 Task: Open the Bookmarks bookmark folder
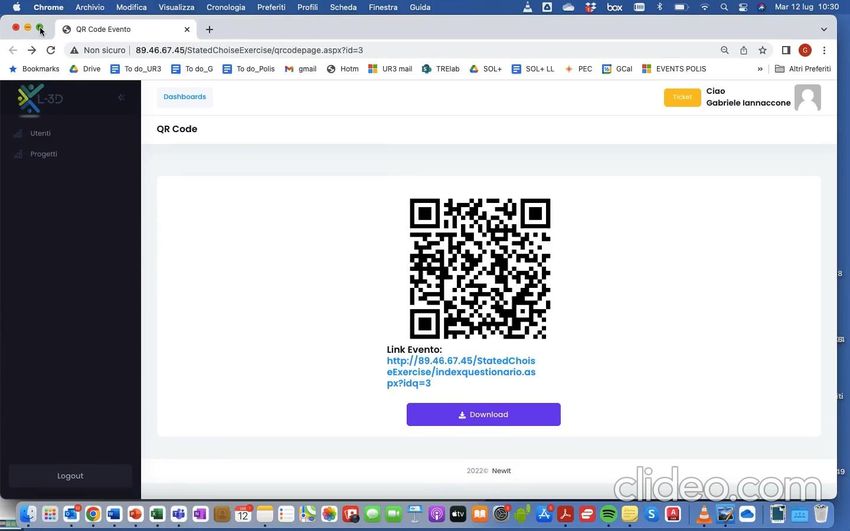tap(34, 69)
